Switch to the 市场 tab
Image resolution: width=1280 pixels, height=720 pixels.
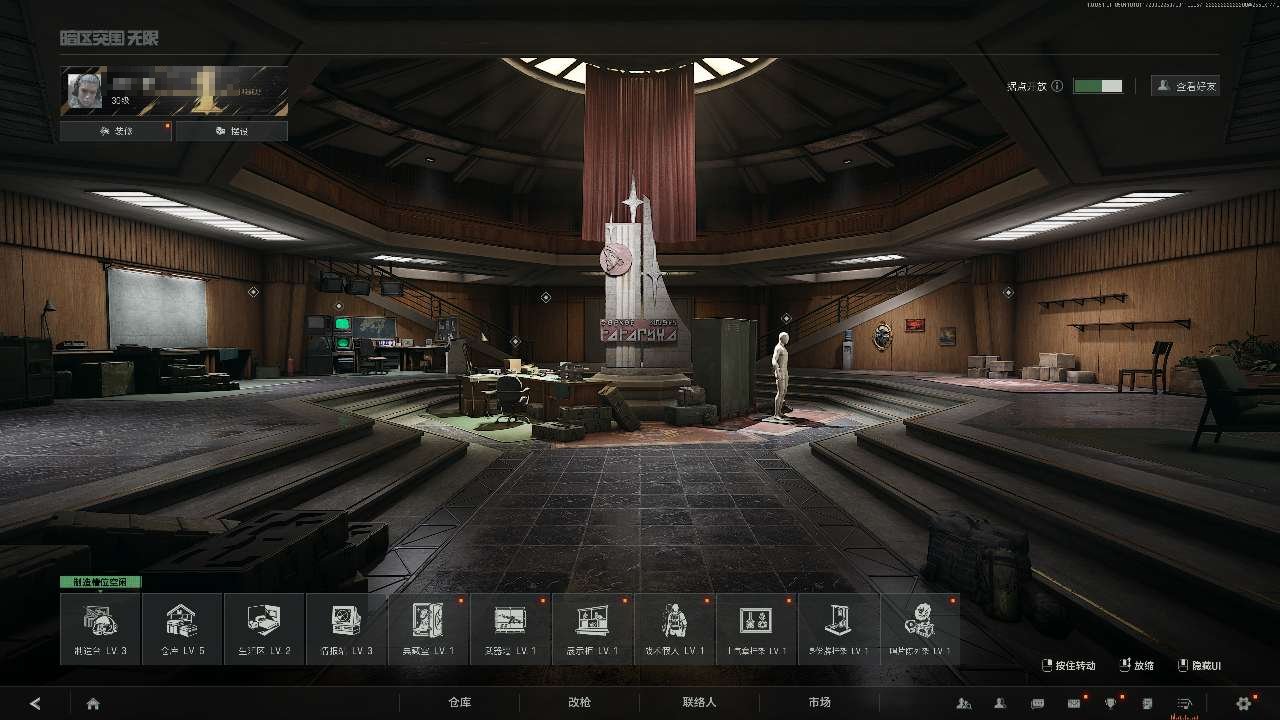coord(819,702)
